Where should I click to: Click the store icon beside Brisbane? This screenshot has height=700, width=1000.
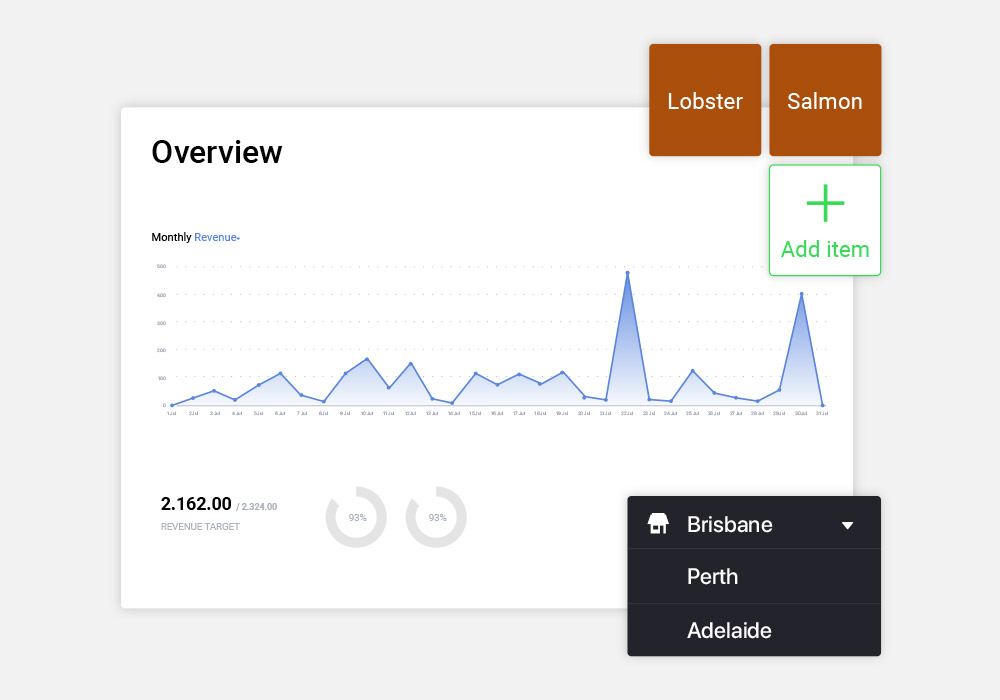tap(658, 523)
